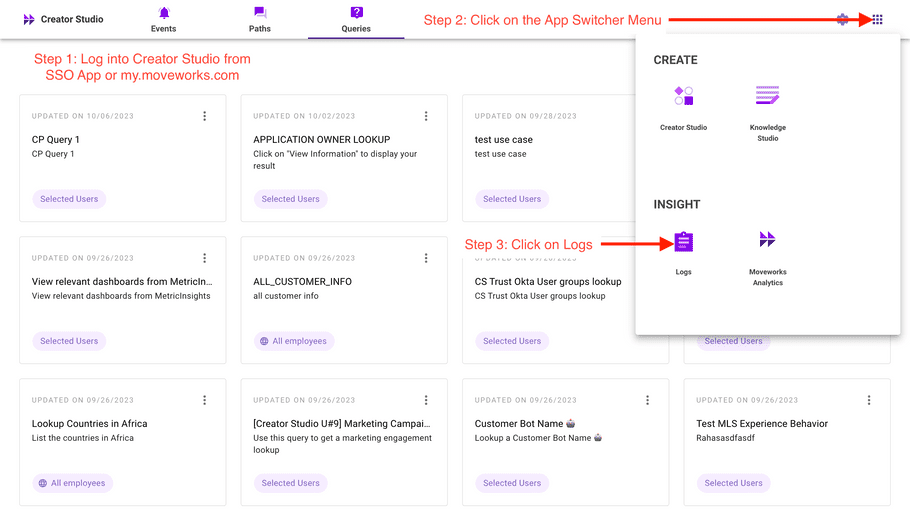The height and width of the screenshot is (518, 910).
Task: Open kebab menu for Customer Bot Name
Action: pyautogui.click(x=648, y=400)
